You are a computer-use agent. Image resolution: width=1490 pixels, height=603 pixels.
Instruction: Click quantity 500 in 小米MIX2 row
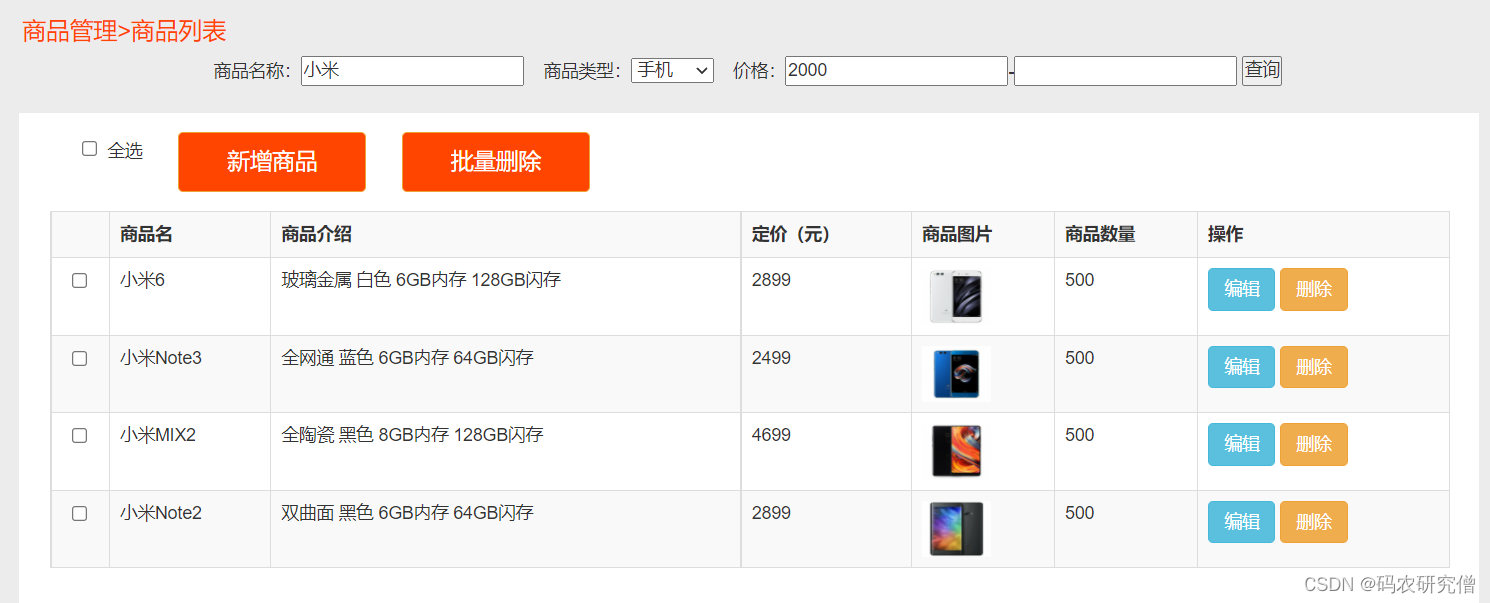[x=1080, y=435]
